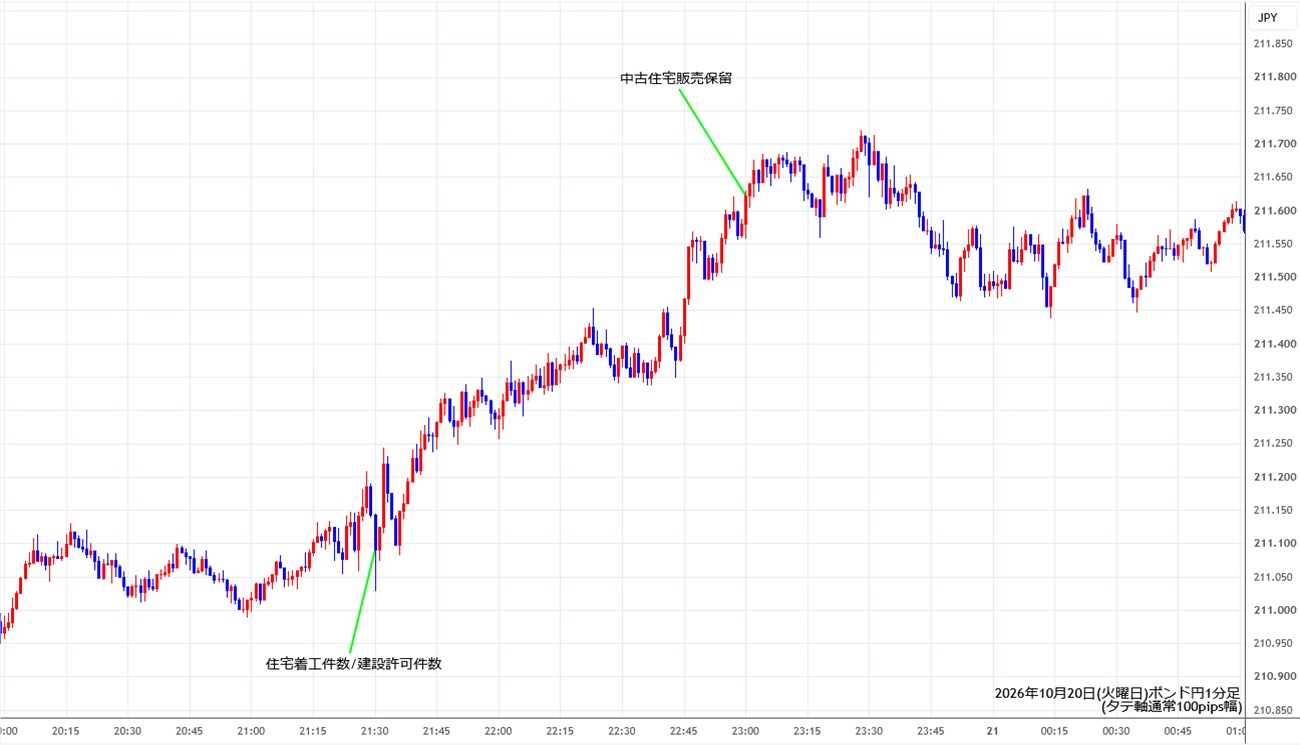This screenshot has width=1300, height=745.
Task: Select the 住宅着工件数/建設許可件数 annotation label
Action: (354, 663)
